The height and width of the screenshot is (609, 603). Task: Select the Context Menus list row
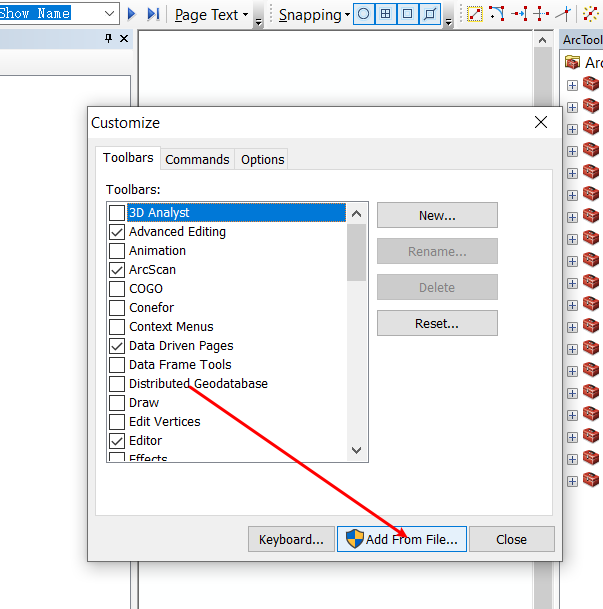[227, 327]
